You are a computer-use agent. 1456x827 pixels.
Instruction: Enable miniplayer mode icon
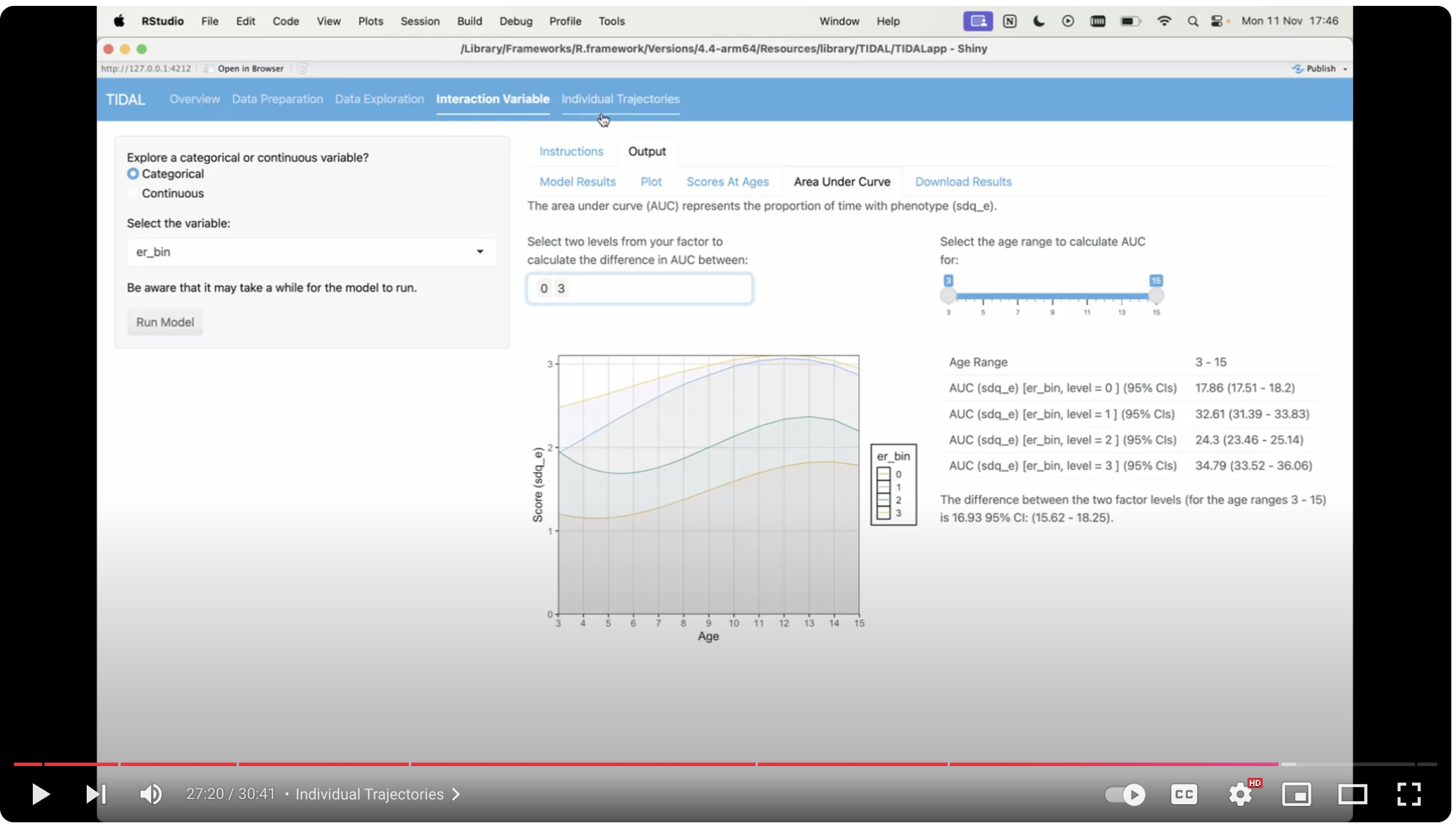[x=1296, y=794]
